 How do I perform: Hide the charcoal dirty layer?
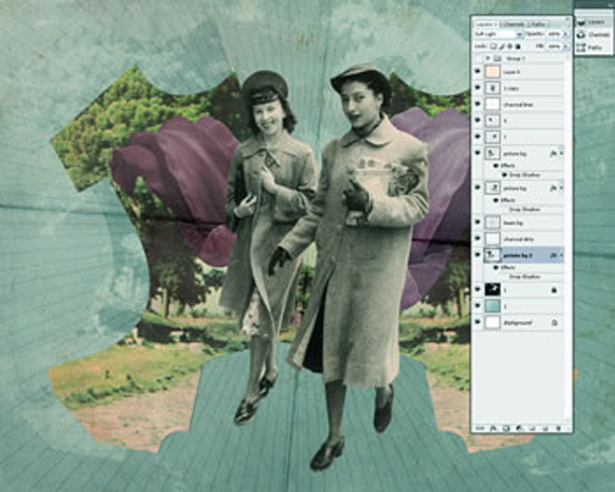coord(477,239)
